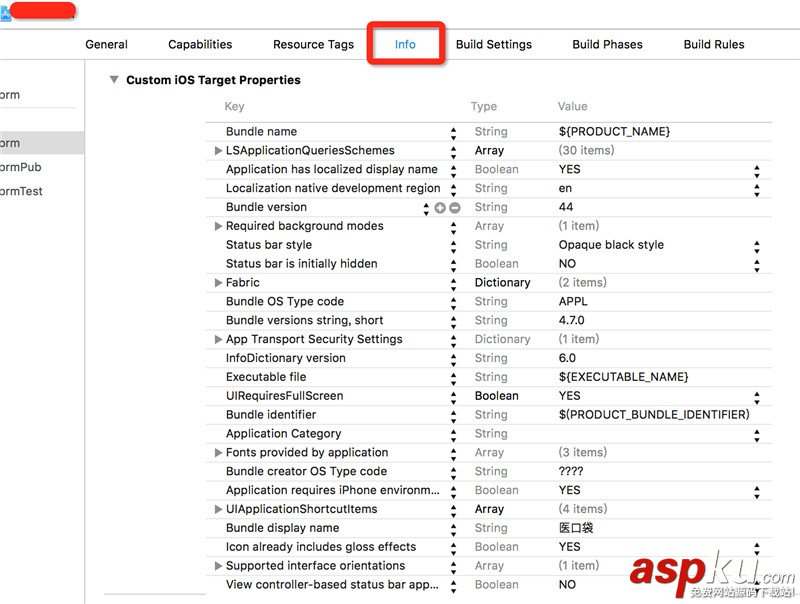Open value popup for UIRequiresFullScreen
800x604 pixels.
coord(756,396)
